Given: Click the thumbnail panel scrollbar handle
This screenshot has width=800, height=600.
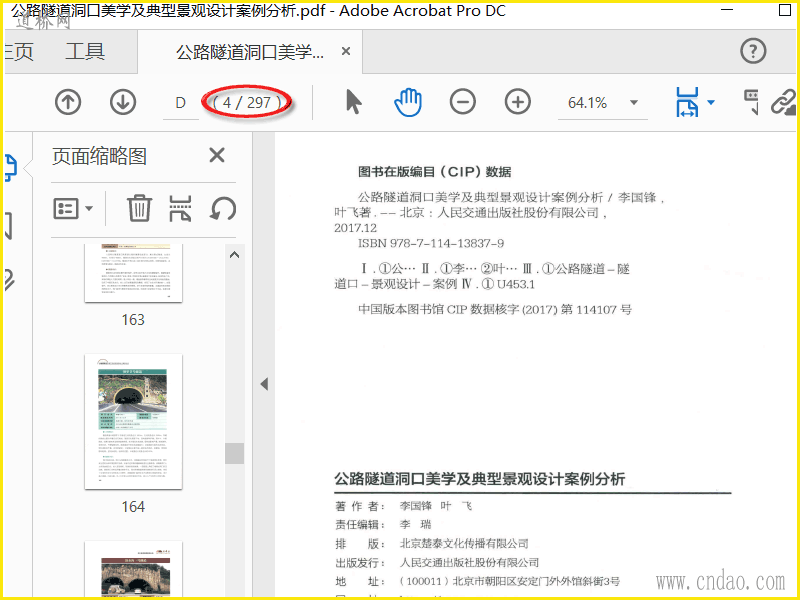Looking at the screenshot, I should 234,453.
